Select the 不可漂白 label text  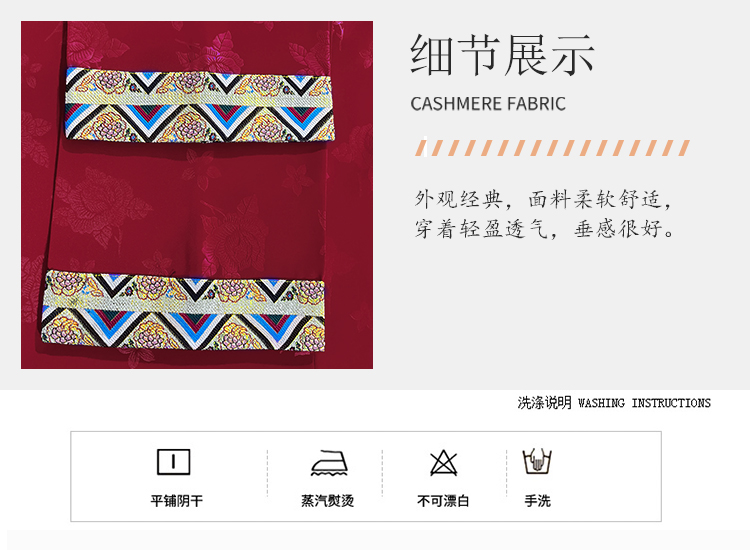443,501
